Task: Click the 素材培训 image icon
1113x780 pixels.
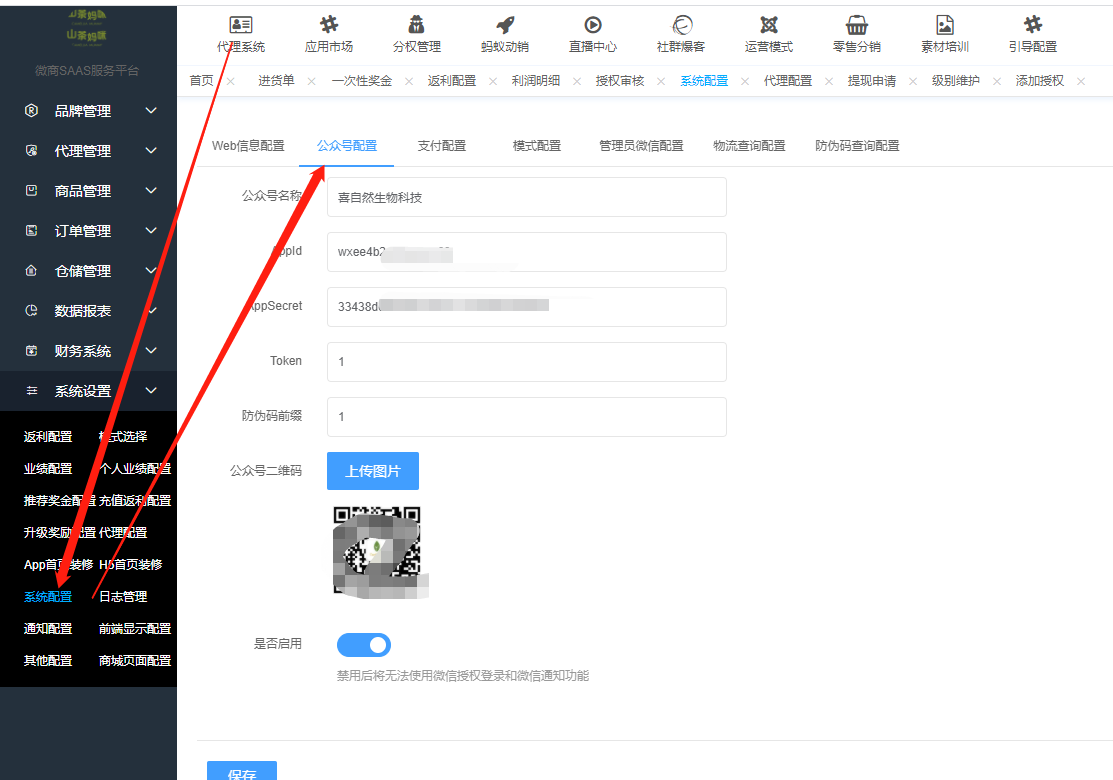Action: [945, 26]
